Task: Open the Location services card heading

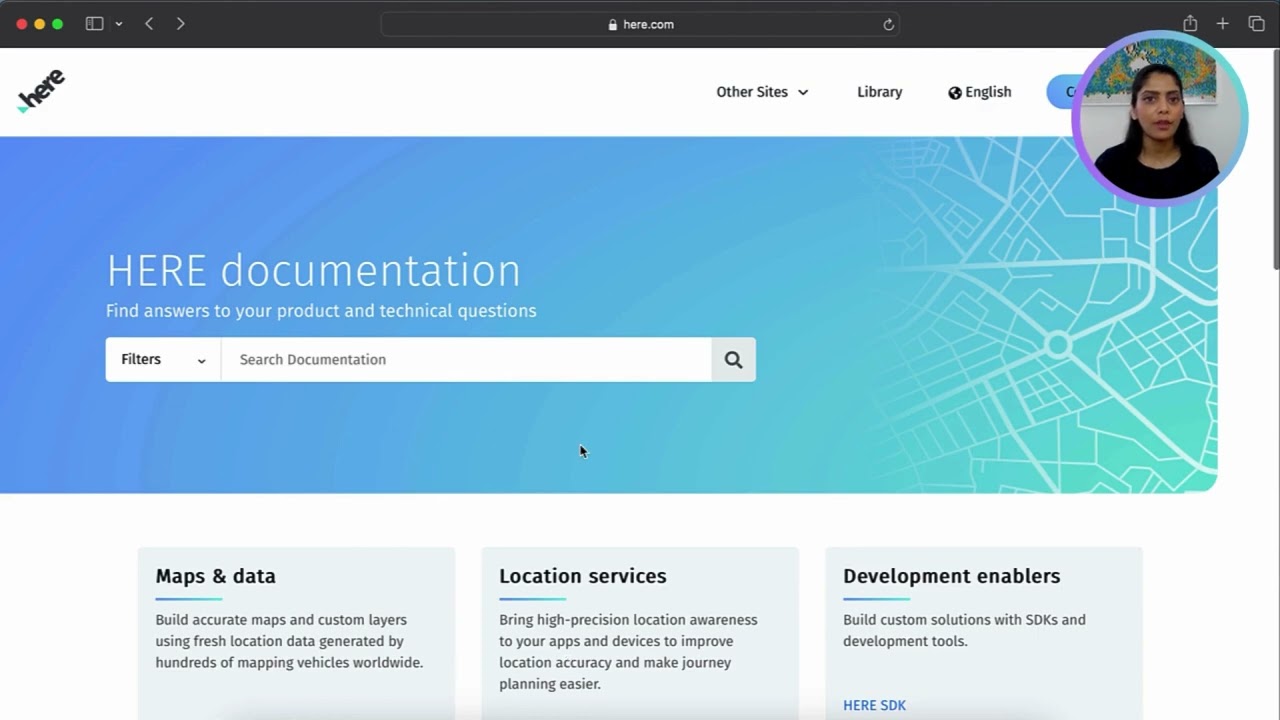Action: pyautogui.click(x=582, y=576)
